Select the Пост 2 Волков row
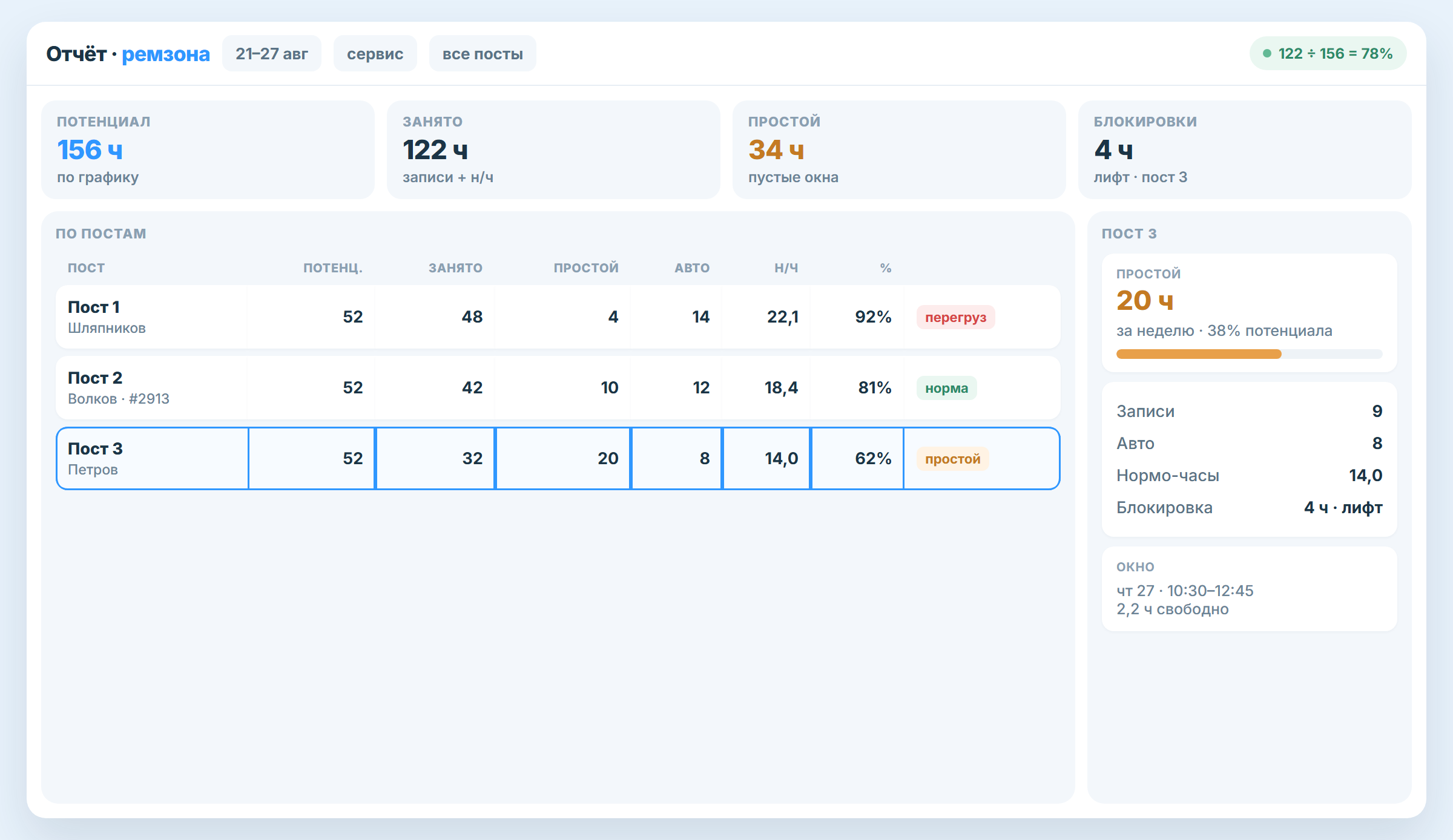1453x840 pixels. (x=558, y=388)
